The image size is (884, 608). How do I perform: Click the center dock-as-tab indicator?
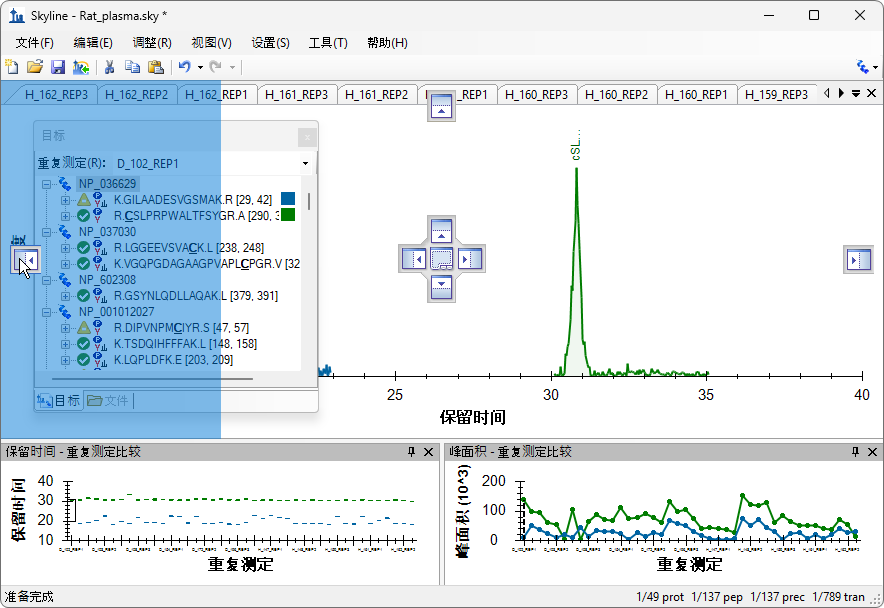(x=441, y=259)
